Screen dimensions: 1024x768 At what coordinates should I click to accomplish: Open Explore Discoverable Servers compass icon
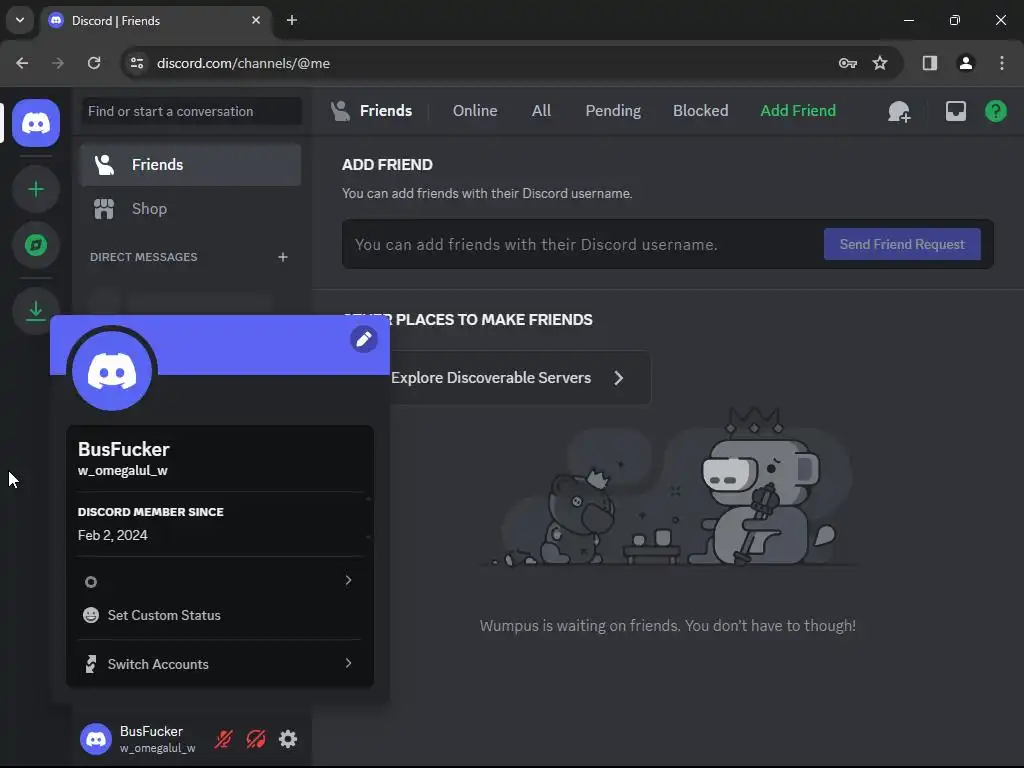click(36, 245)
